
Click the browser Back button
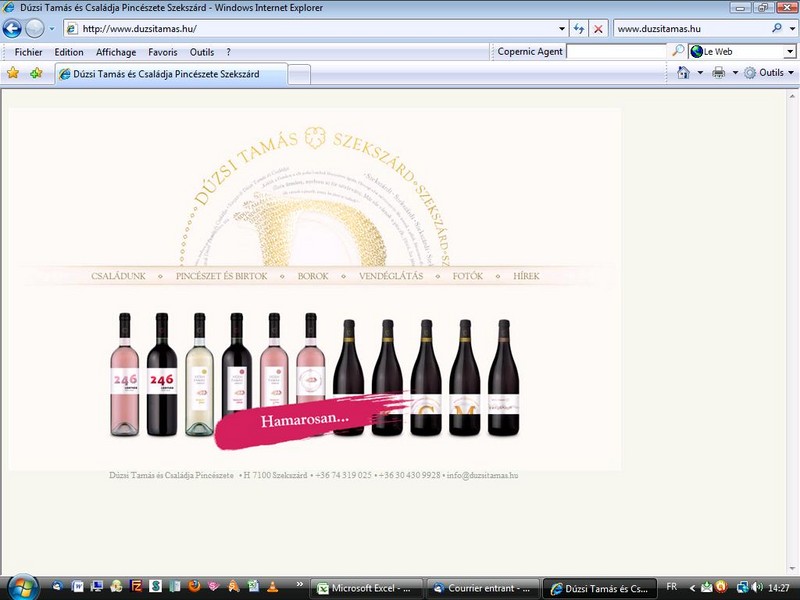coord(12,29)
